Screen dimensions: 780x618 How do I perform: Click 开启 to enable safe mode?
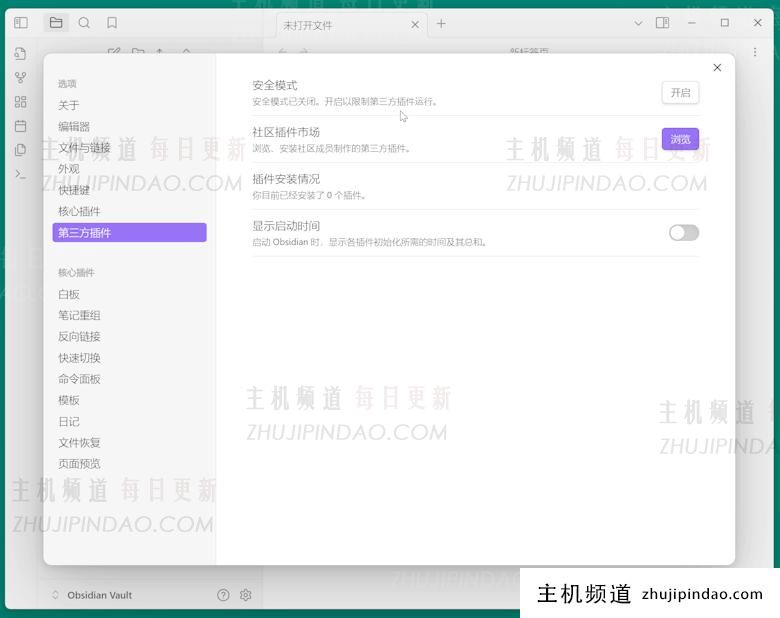click(x=680, y=93)
